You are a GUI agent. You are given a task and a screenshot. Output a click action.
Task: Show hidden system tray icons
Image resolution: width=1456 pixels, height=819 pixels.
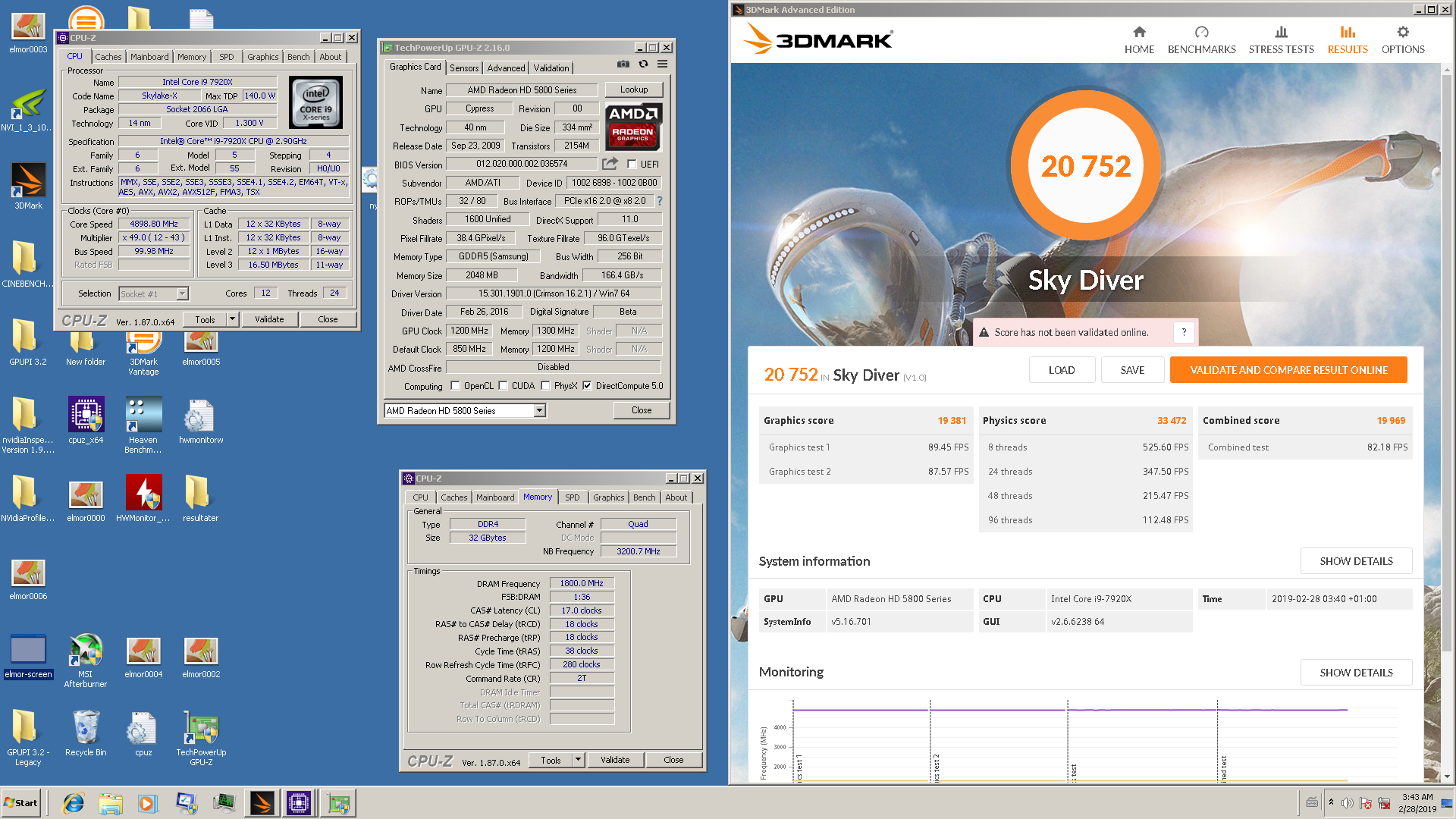click(x=1331, y=802)
